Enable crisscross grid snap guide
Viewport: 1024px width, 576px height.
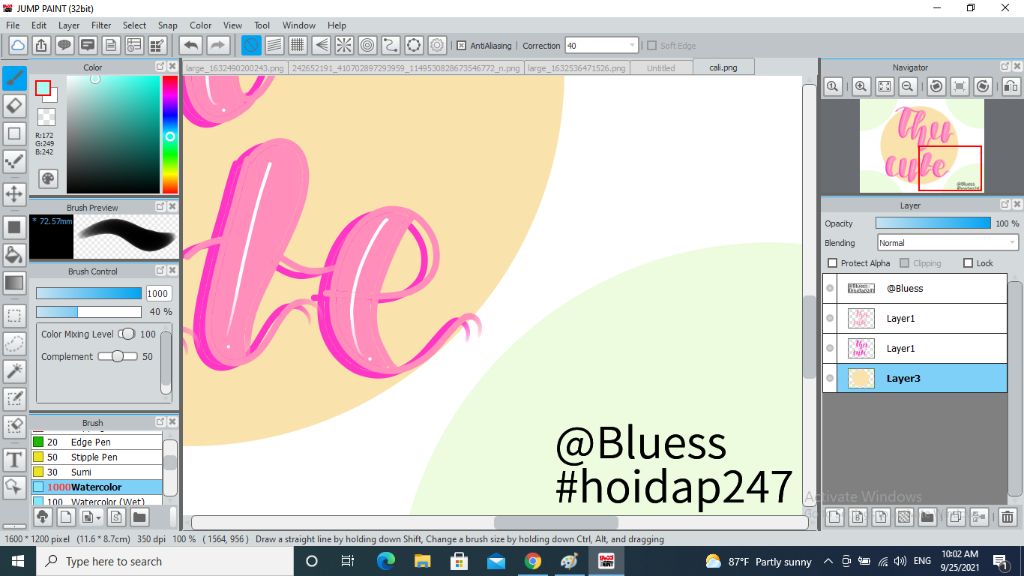pos(298,45)
